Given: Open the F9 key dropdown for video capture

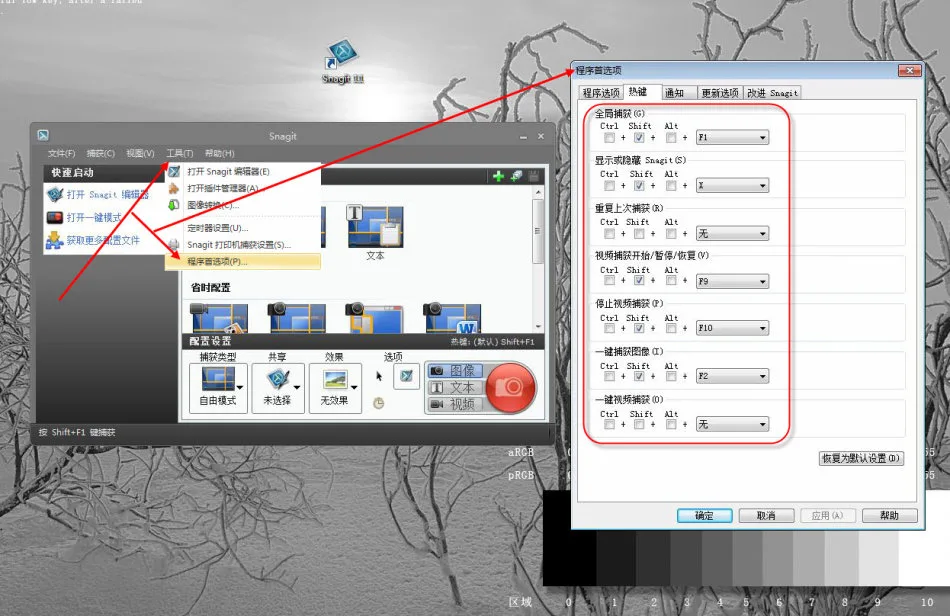Looking at the screenshot, I should pos(732,281).
